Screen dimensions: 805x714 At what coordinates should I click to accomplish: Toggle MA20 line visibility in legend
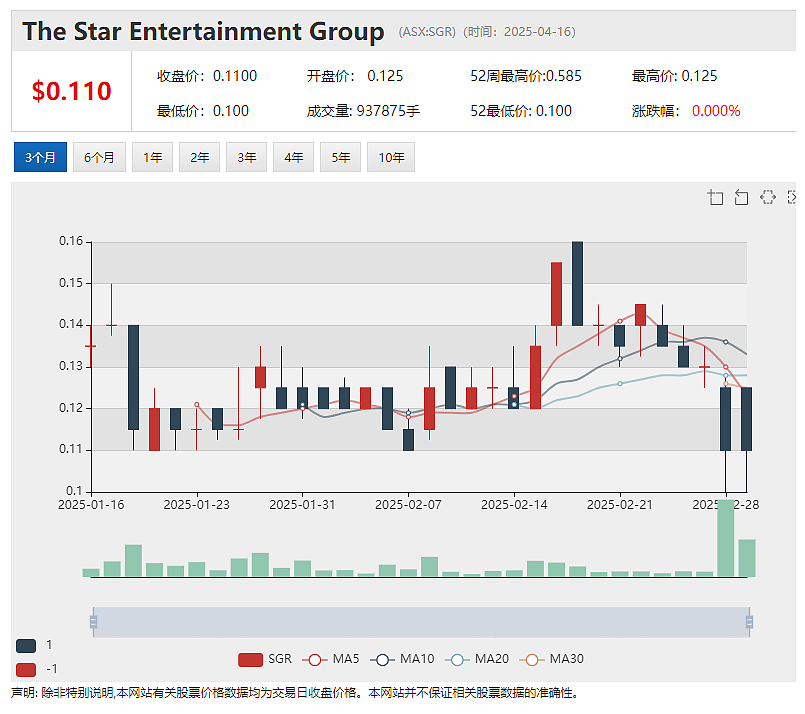pyautogui.click(x=476, y=659)
